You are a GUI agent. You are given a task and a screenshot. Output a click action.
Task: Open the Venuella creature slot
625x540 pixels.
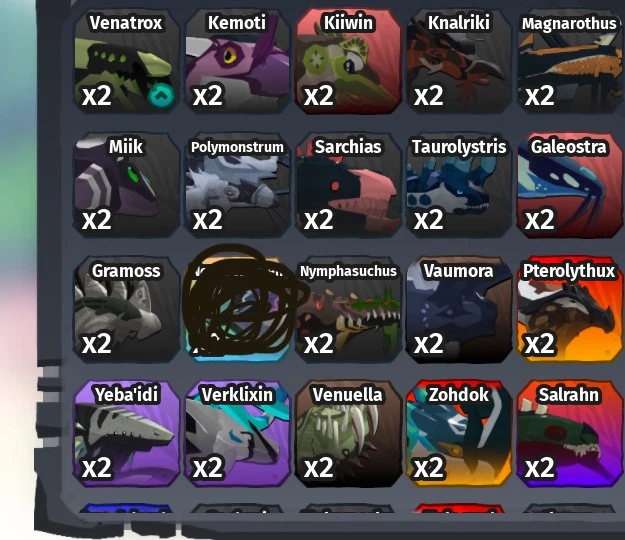348,434
